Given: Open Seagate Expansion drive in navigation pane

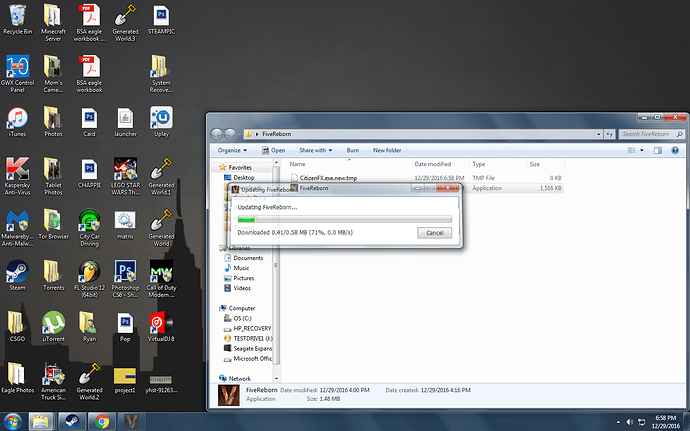Looking at the screenshot, I should pyautogui.click(x=248, y=348).
